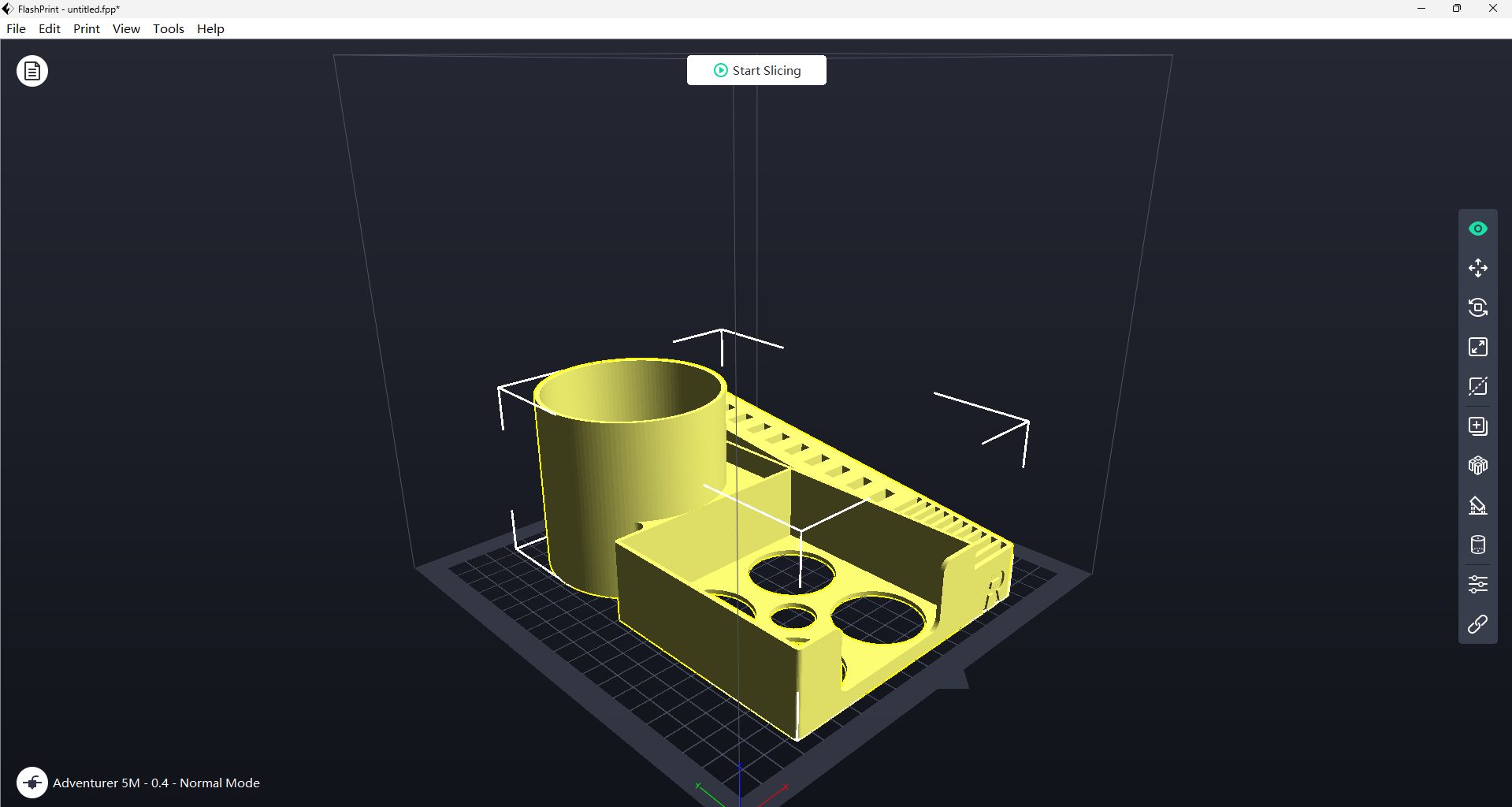Click the chain link connect icon
Screen dimensions: 1512x807
coord(1478,624)
